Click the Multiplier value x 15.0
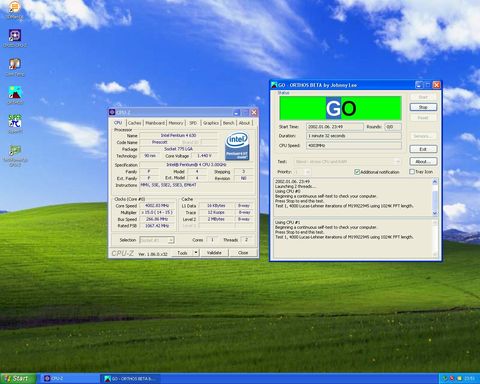The width and height of the screenshot is (480, 384). [x=157, y=212]
